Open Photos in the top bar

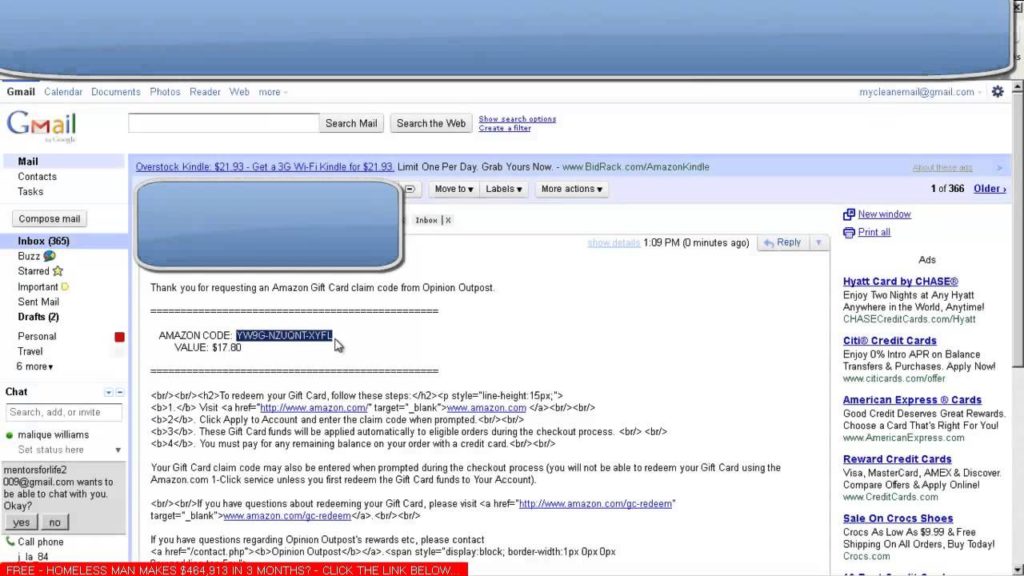[165, 92]
